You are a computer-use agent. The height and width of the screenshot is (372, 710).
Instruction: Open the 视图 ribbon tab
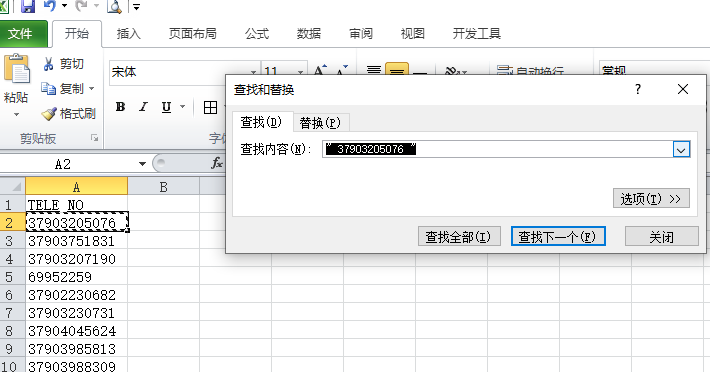tap(413, 33)
